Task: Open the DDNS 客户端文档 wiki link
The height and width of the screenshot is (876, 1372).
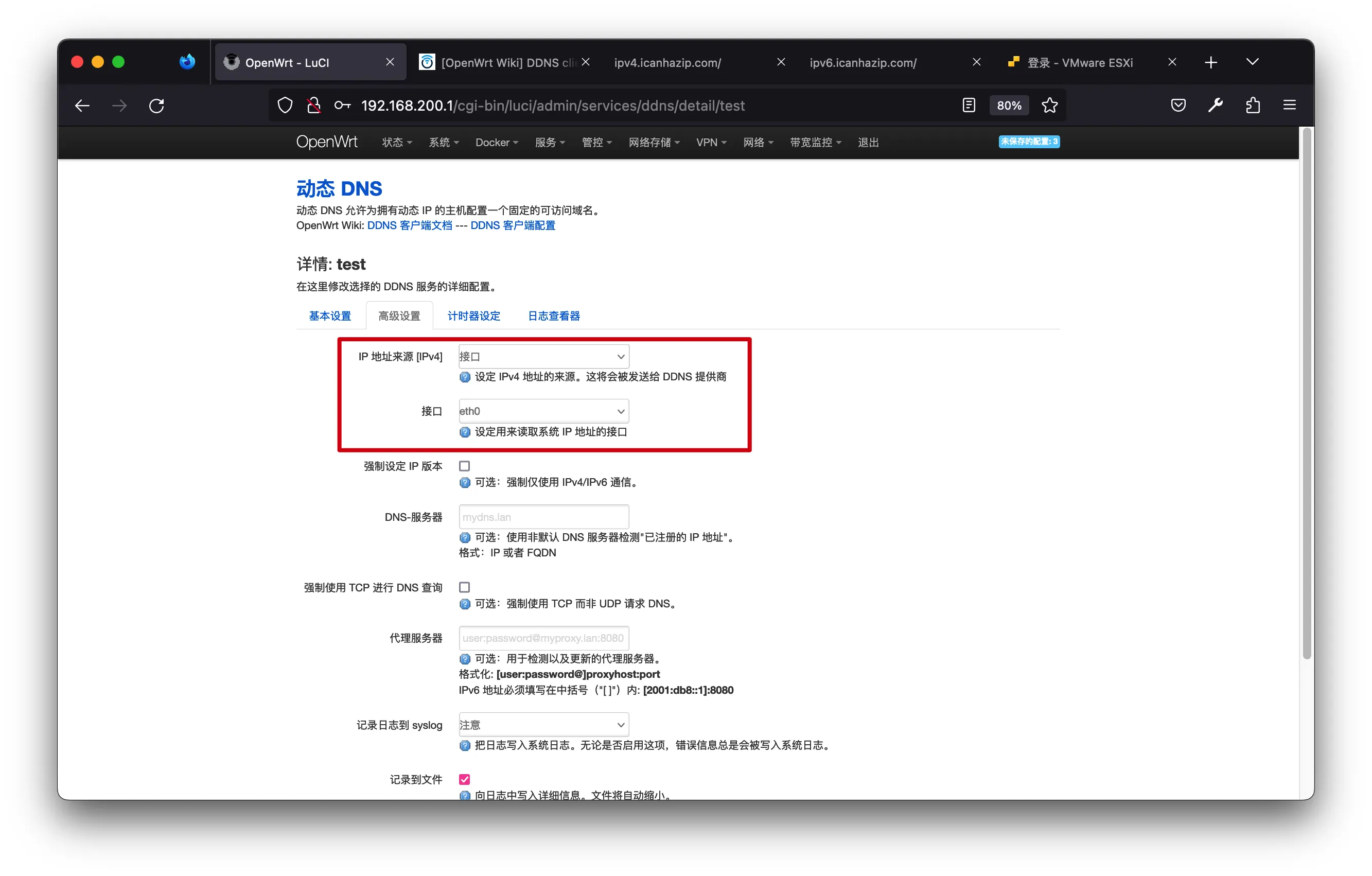Action: click(410, 226)
